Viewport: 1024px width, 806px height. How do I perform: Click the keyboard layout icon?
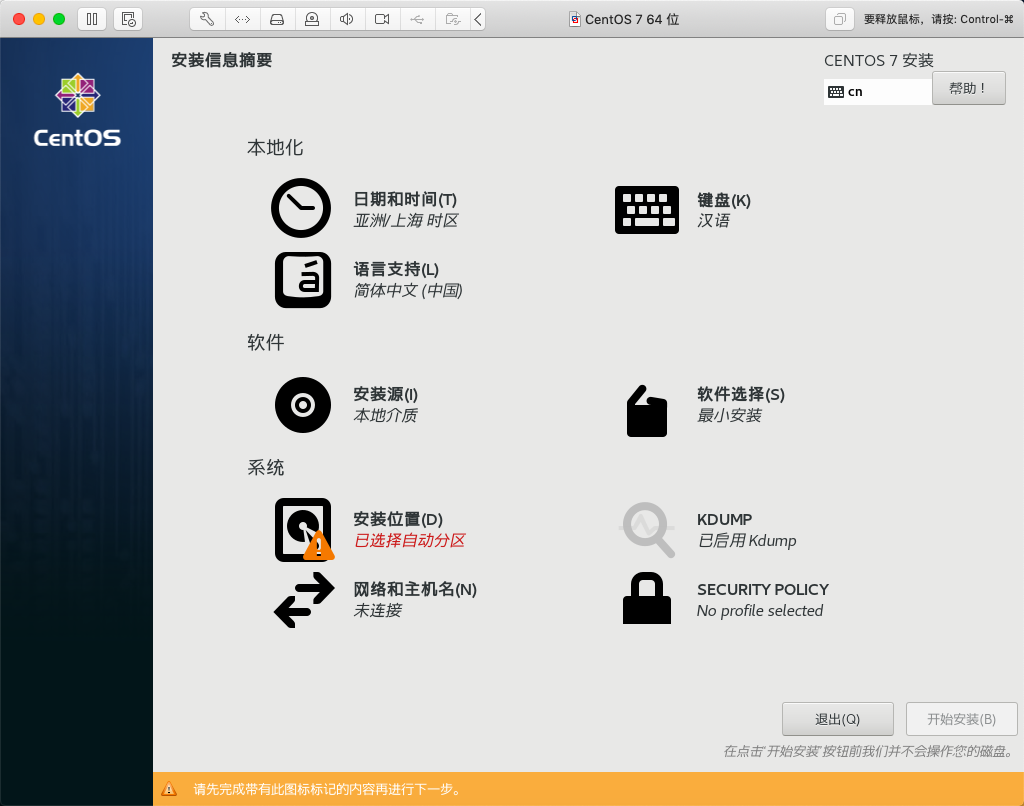[x=647, y=210]
